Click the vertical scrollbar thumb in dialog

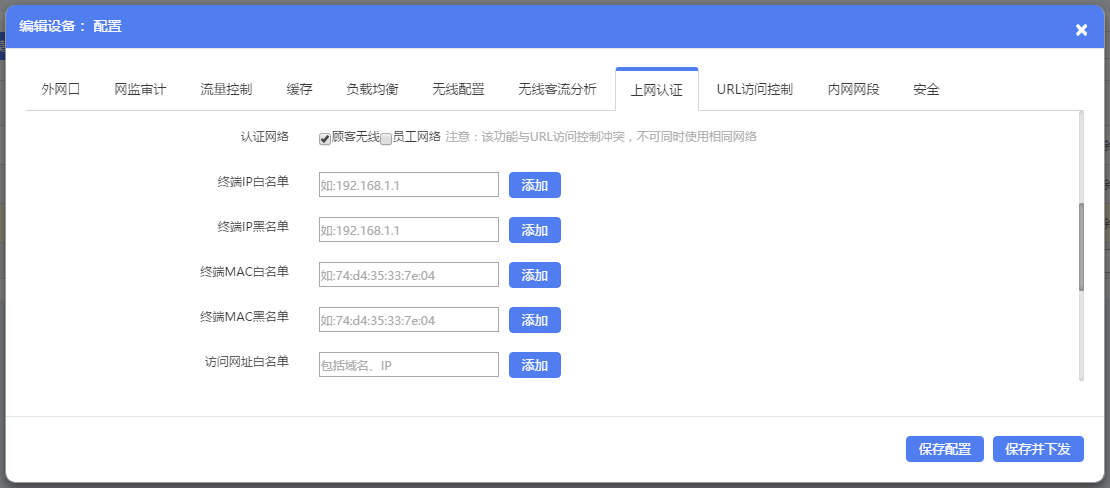1081,246
